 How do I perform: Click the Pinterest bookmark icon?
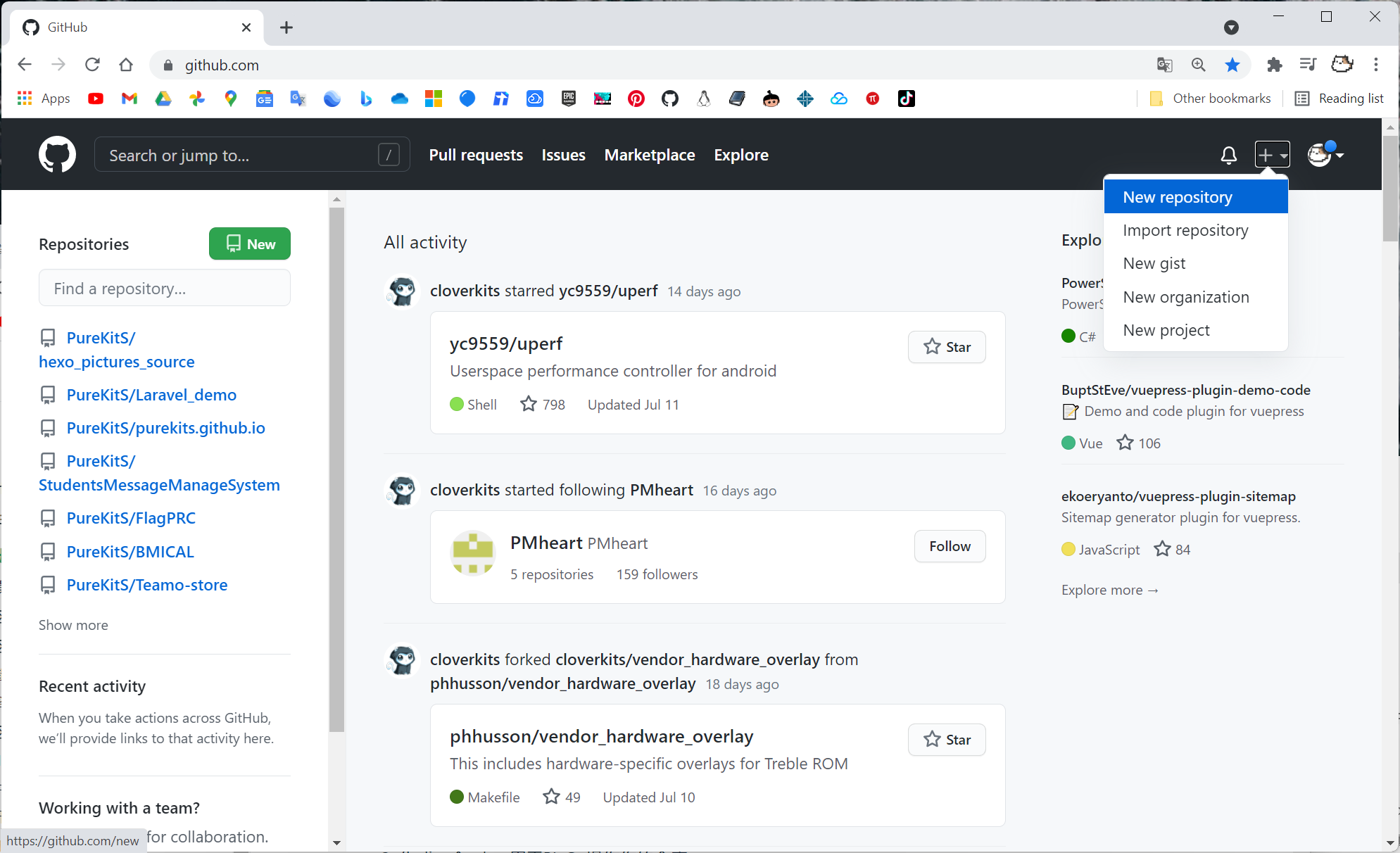636,99
